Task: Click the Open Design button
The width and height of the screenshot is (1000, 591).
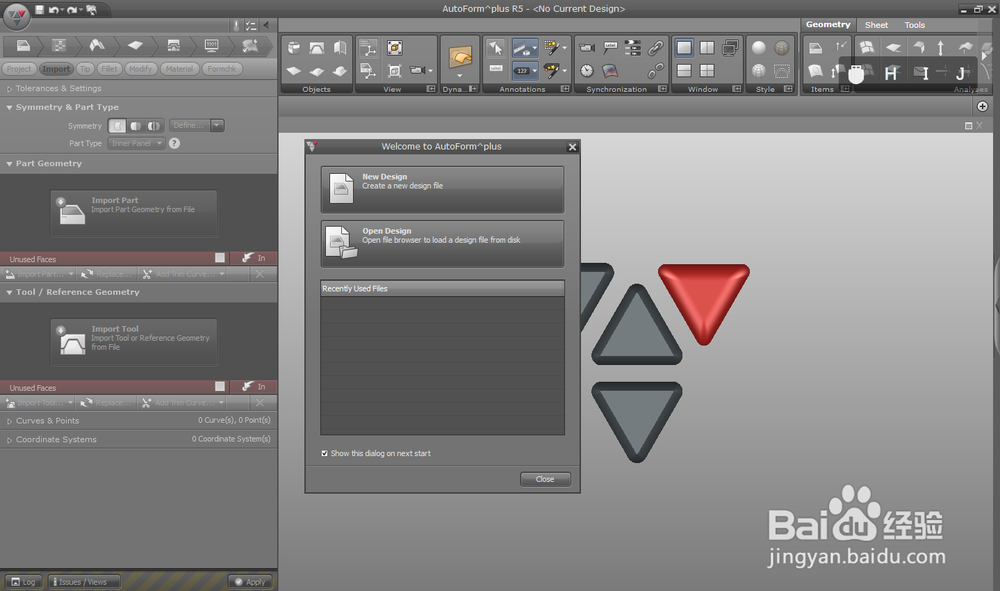Action: [443, 244]
